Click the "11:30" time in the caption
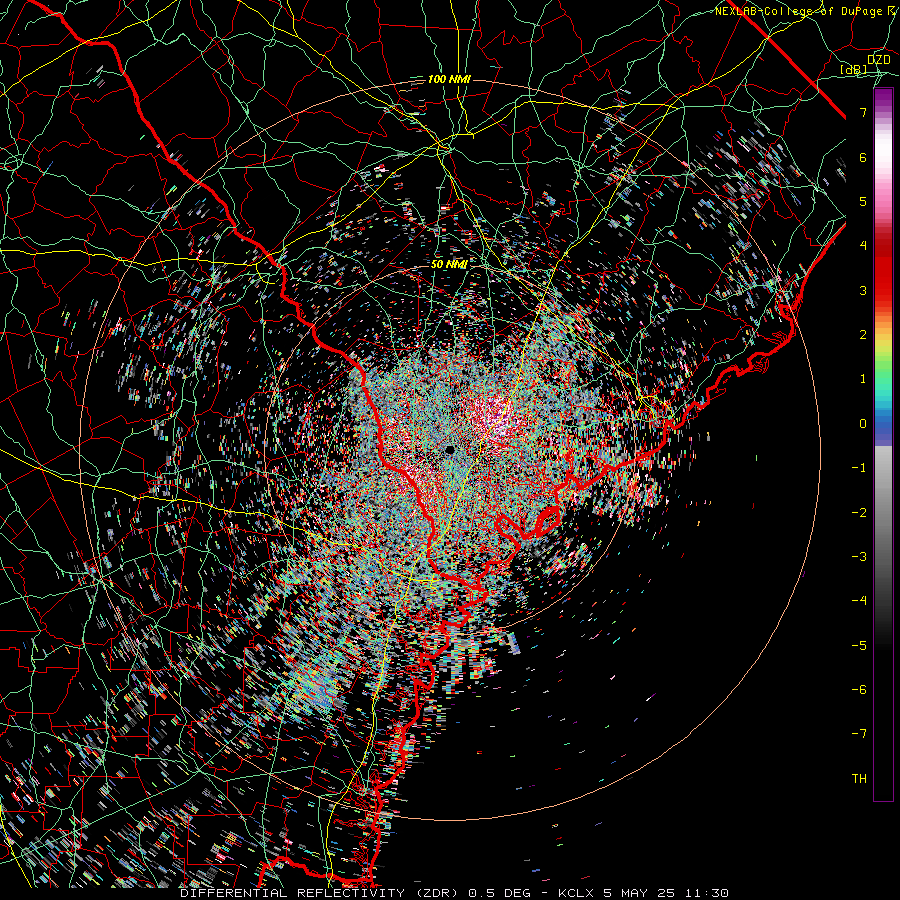Viewport: 900px width, 900px height. 707,893
